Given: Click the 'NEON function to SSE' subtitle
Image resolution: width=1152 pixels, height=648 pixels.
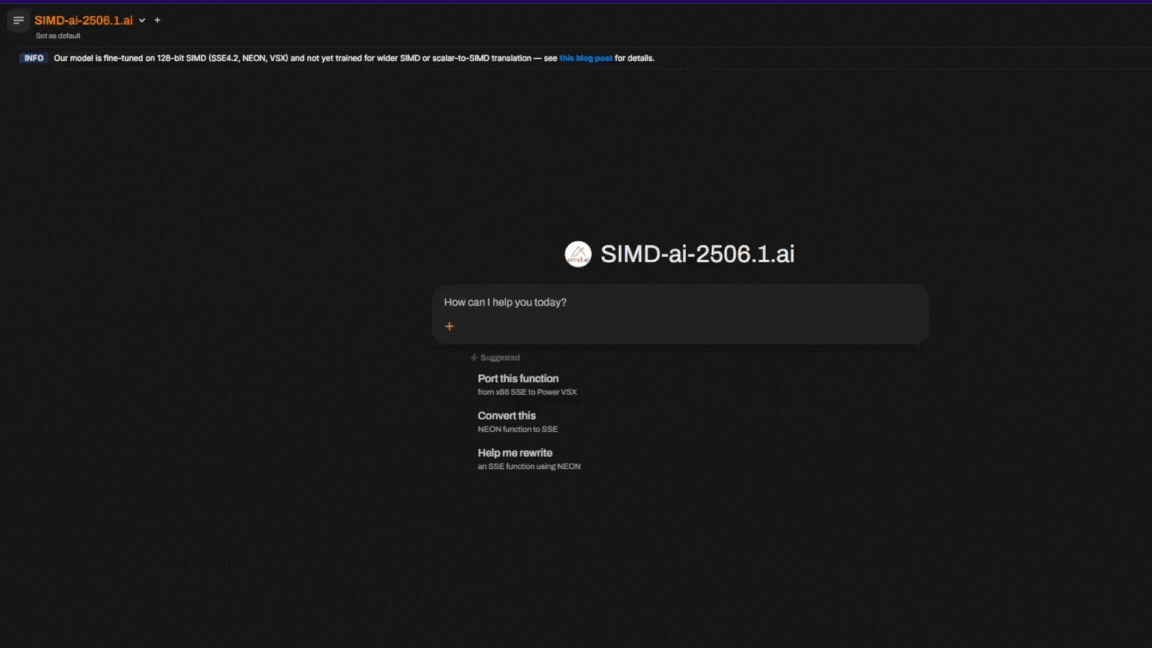Looking at the screenshot, I should coord(518,429).
